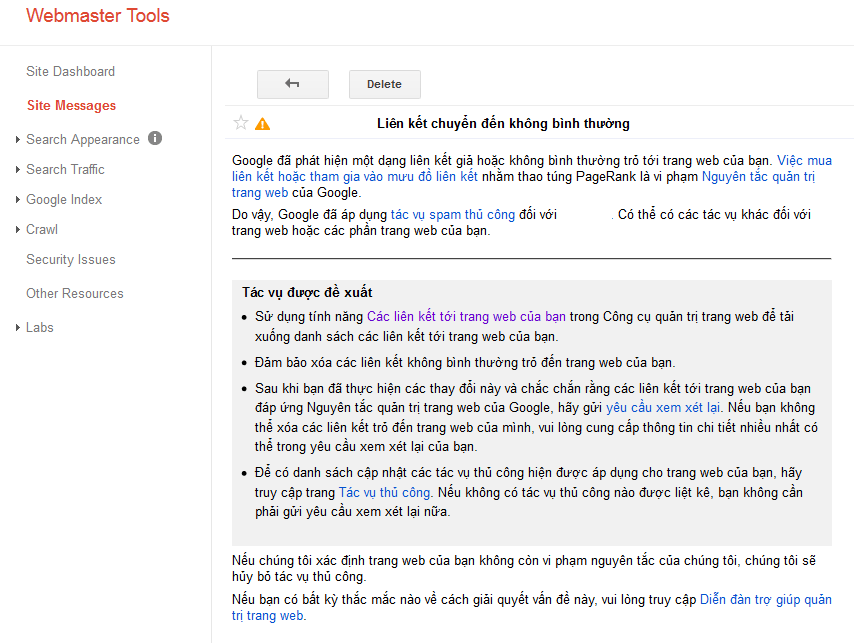The image size is (854, 643).
Task: Open Search Traffic section
Action: (65, 169)
